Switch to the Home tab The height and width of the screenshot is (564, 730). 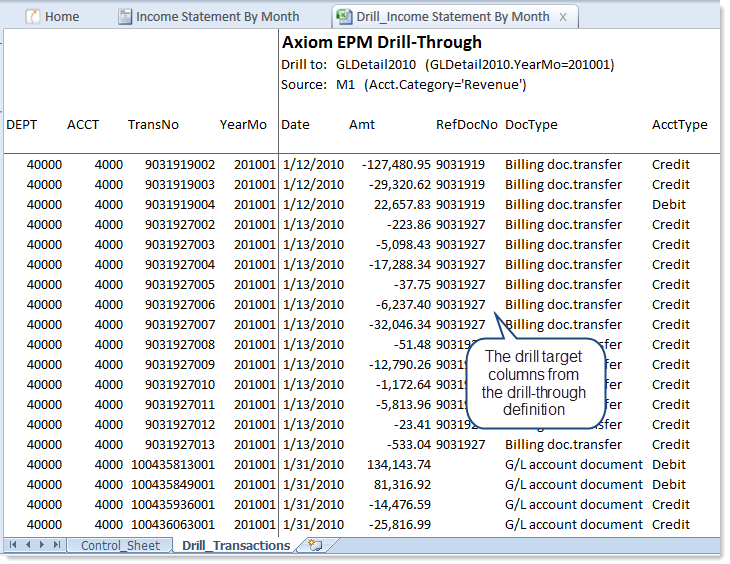[x=53, y=17]
